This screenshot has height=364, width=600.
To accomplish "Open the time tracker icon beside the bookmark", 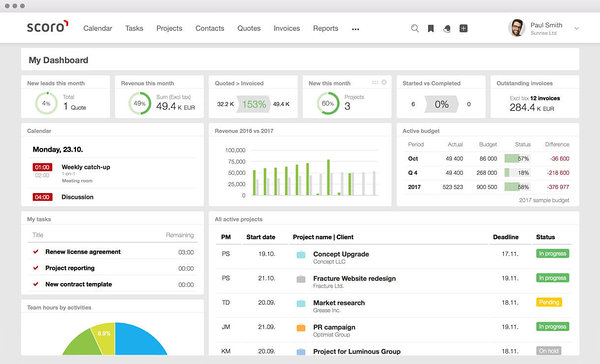I will (x=447, y=28).
